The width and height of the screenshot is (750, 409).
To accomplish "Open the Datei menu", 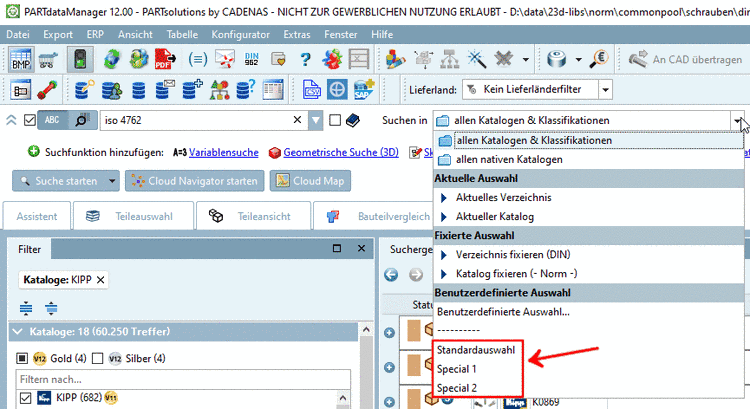I will click(x=18, y=34).
